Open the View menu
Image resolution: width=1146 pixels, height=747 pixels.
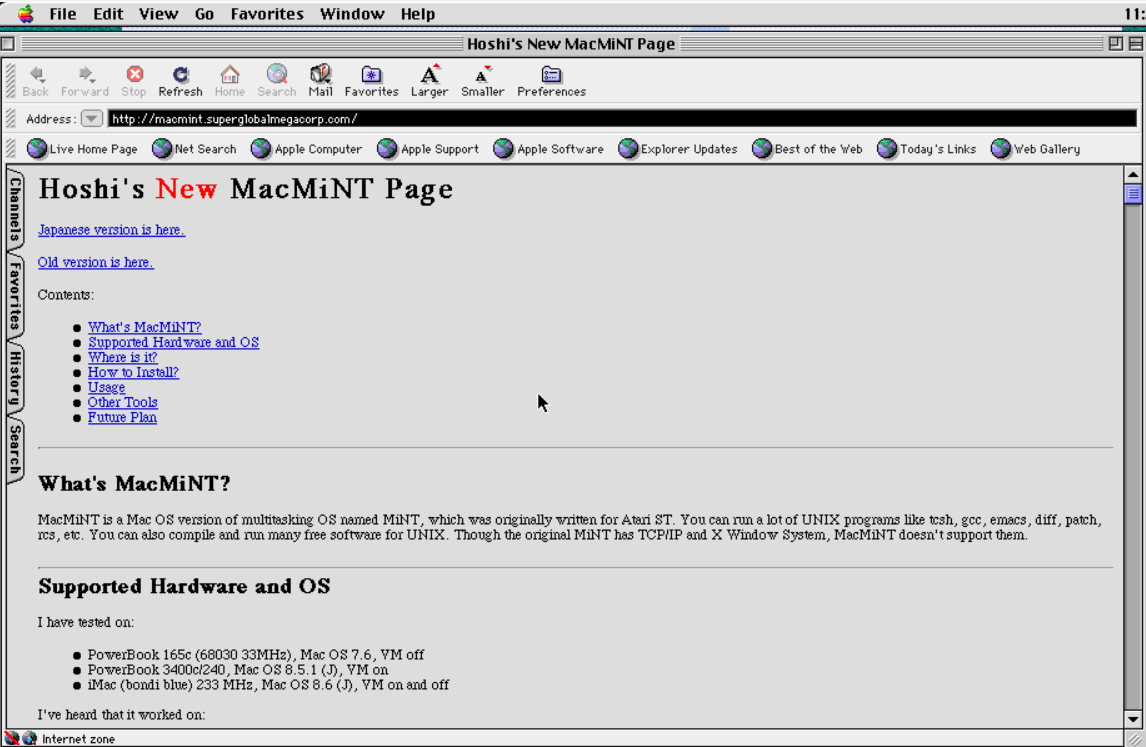tap(159, 14)
